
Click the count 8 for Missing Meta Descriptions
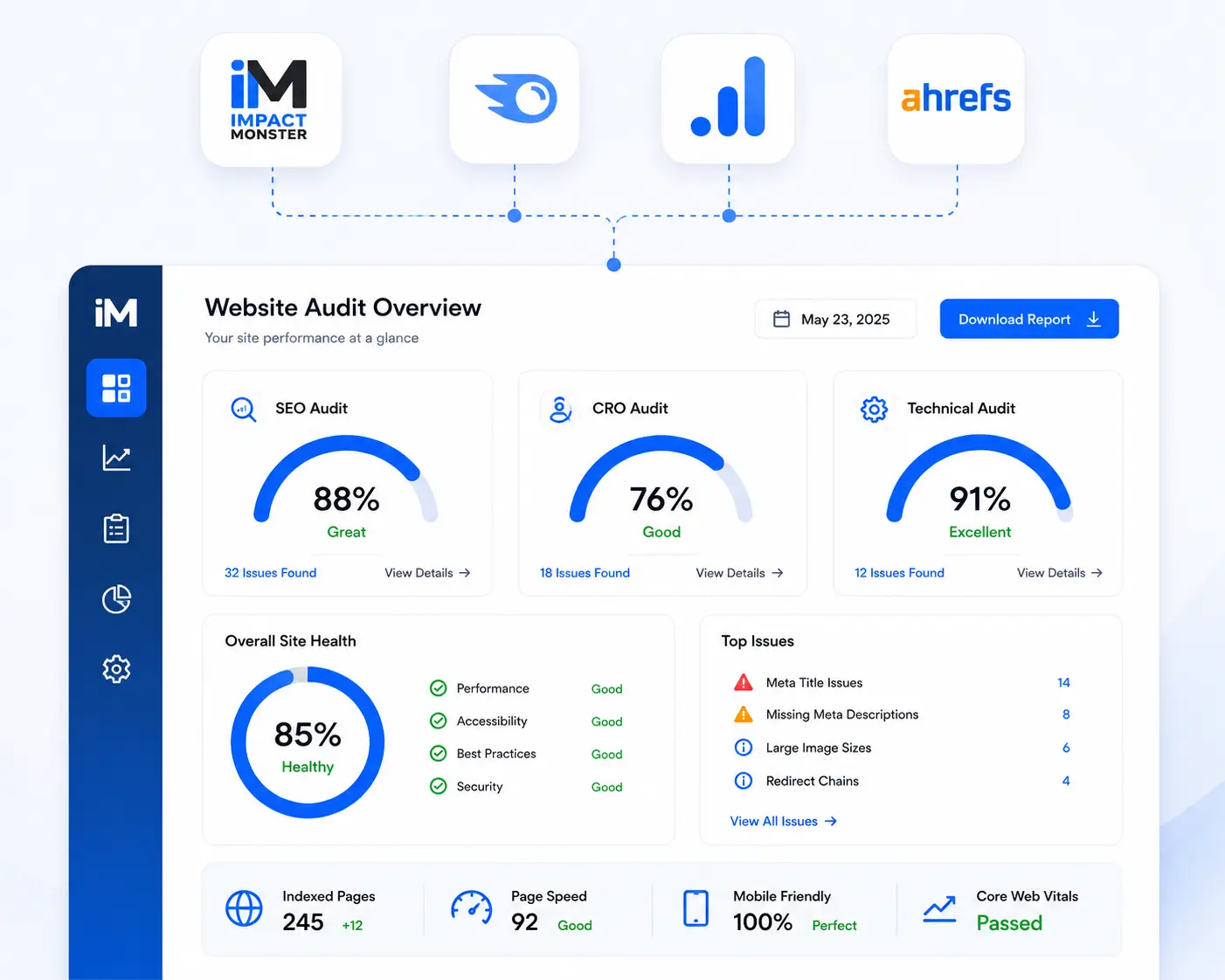(1066, 714)
